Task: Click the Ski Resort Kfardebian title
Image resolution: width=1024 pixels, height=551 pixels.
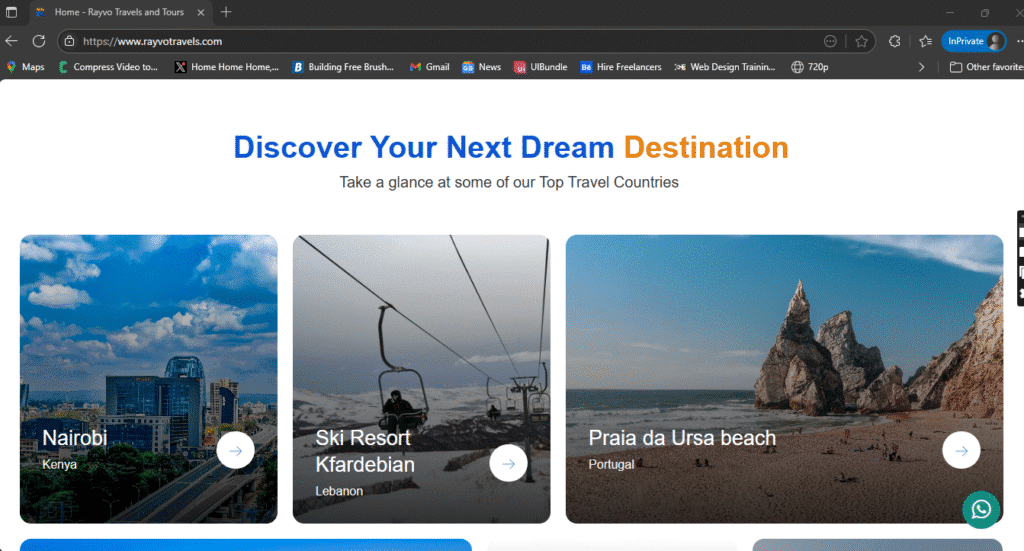Action: [x=365, y=451]
